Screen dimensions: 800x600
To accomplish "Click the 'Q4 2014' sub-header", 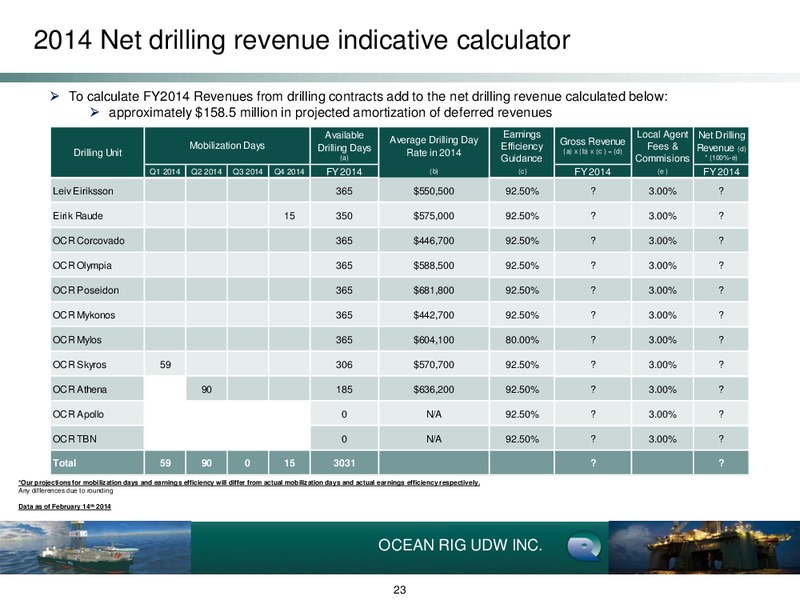I will 289,171.
